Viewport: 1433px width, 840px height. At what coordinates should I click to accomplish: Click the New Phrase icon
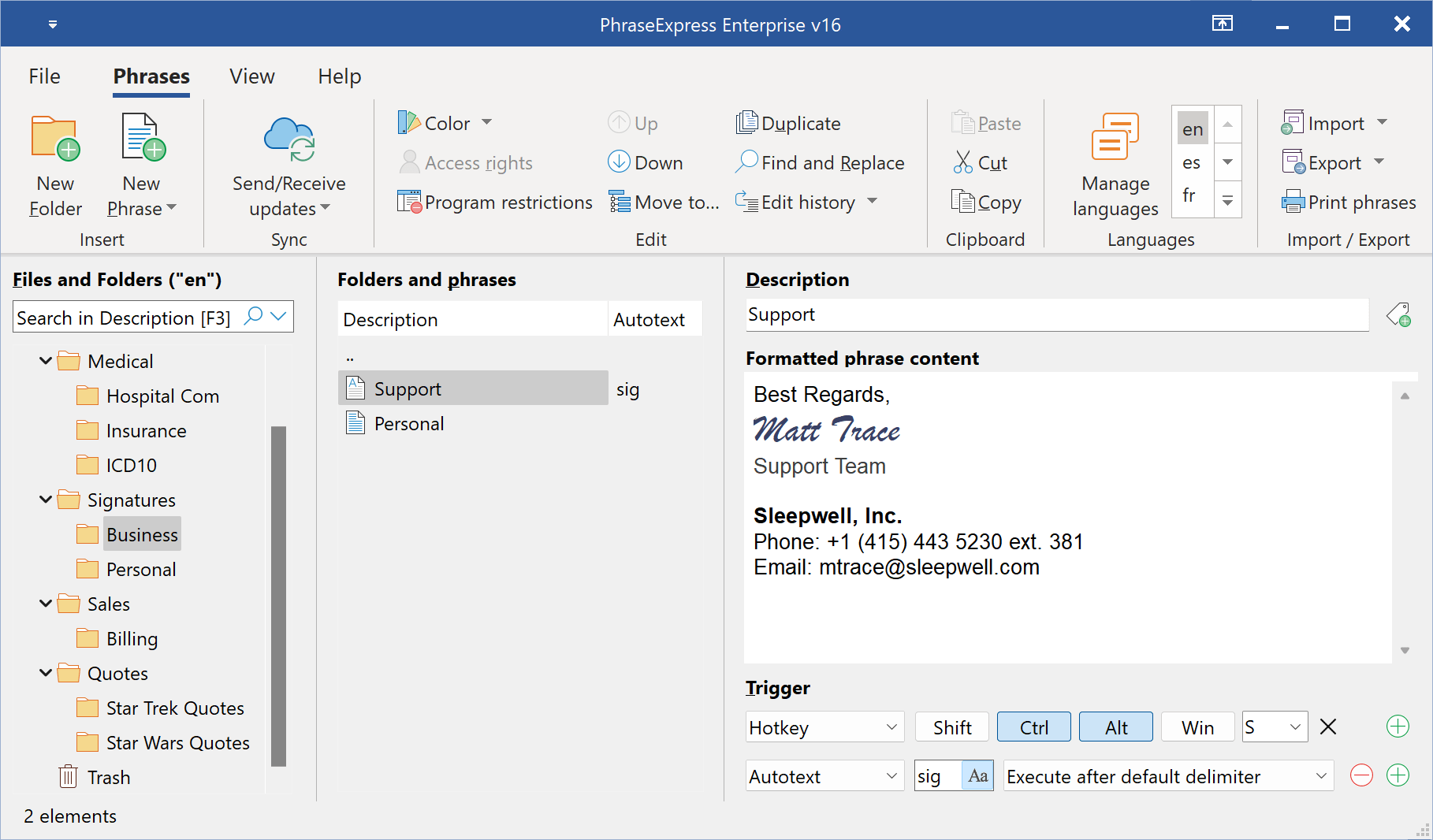(x=143, y=139)
